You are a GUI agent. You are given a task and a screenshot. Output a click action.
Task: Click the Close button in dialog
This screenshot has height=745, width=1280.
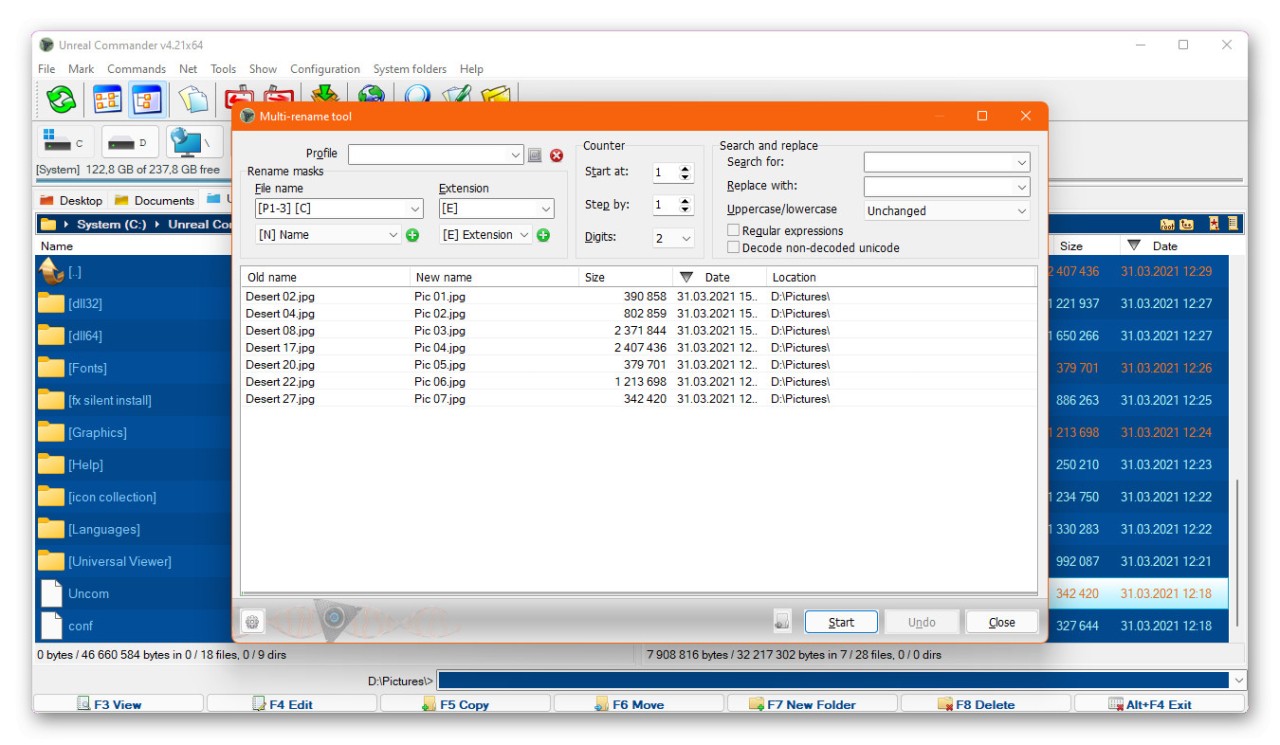[1001, 622]
